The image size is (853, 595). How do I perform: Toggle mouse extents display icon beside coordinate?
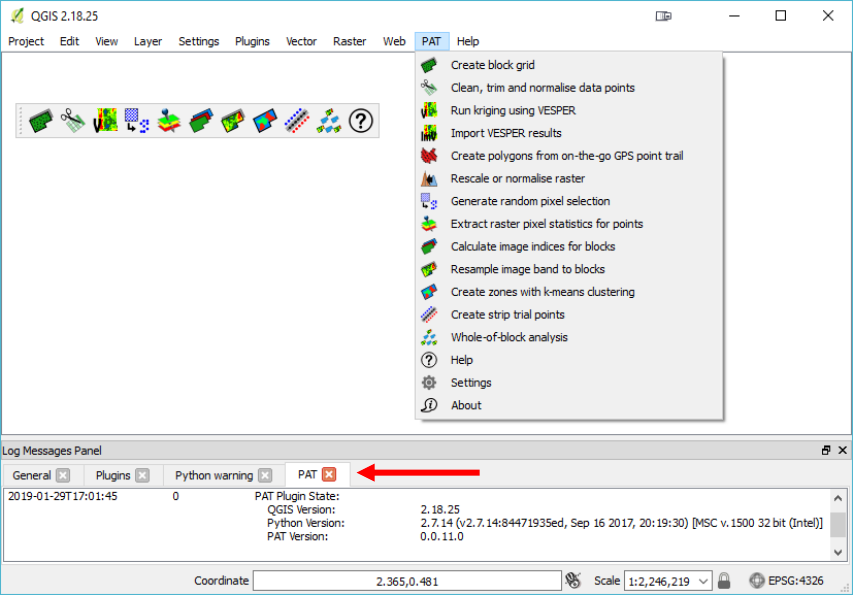[x=573, y=581]
